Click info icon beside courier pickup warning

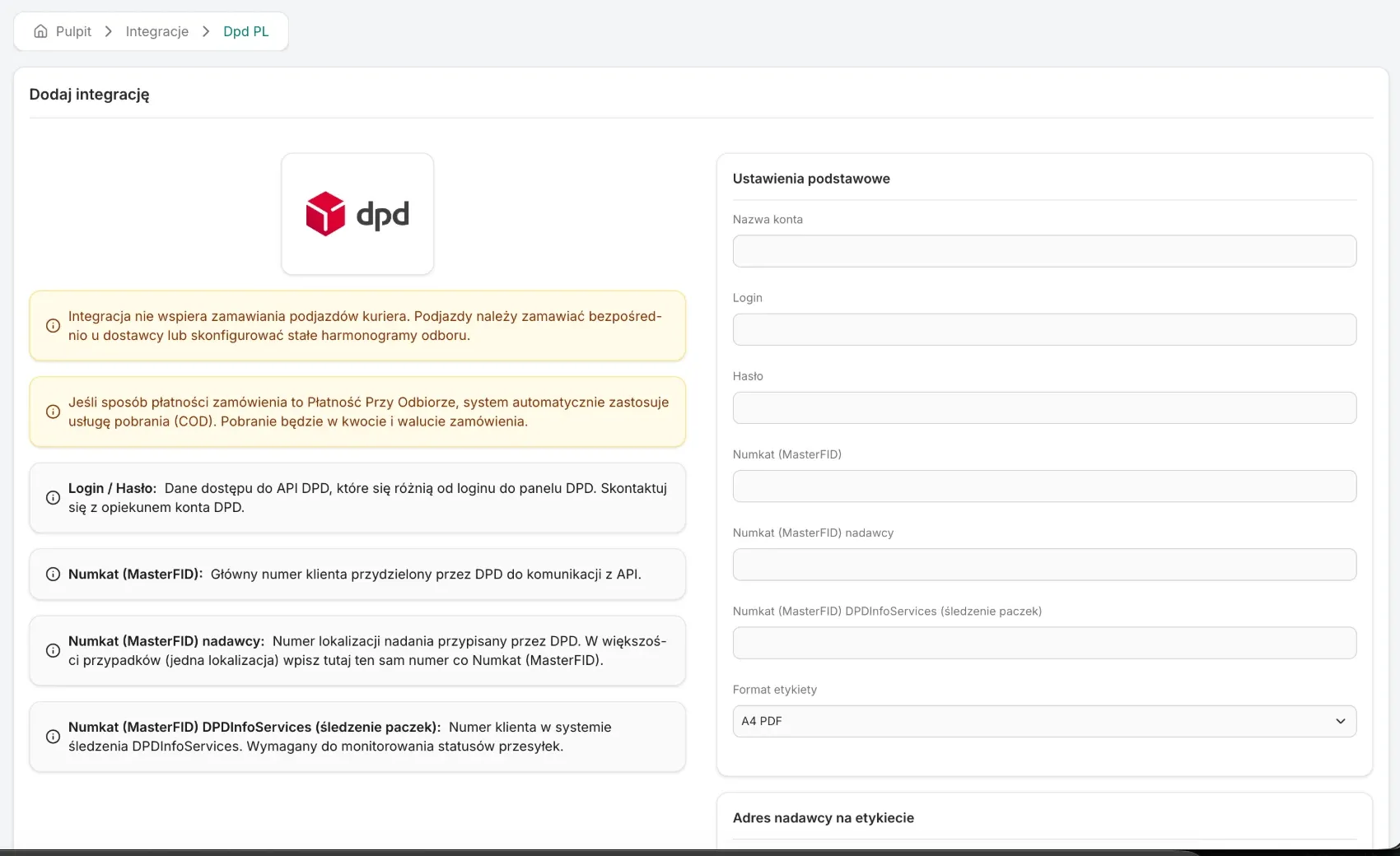click(53, 326)
